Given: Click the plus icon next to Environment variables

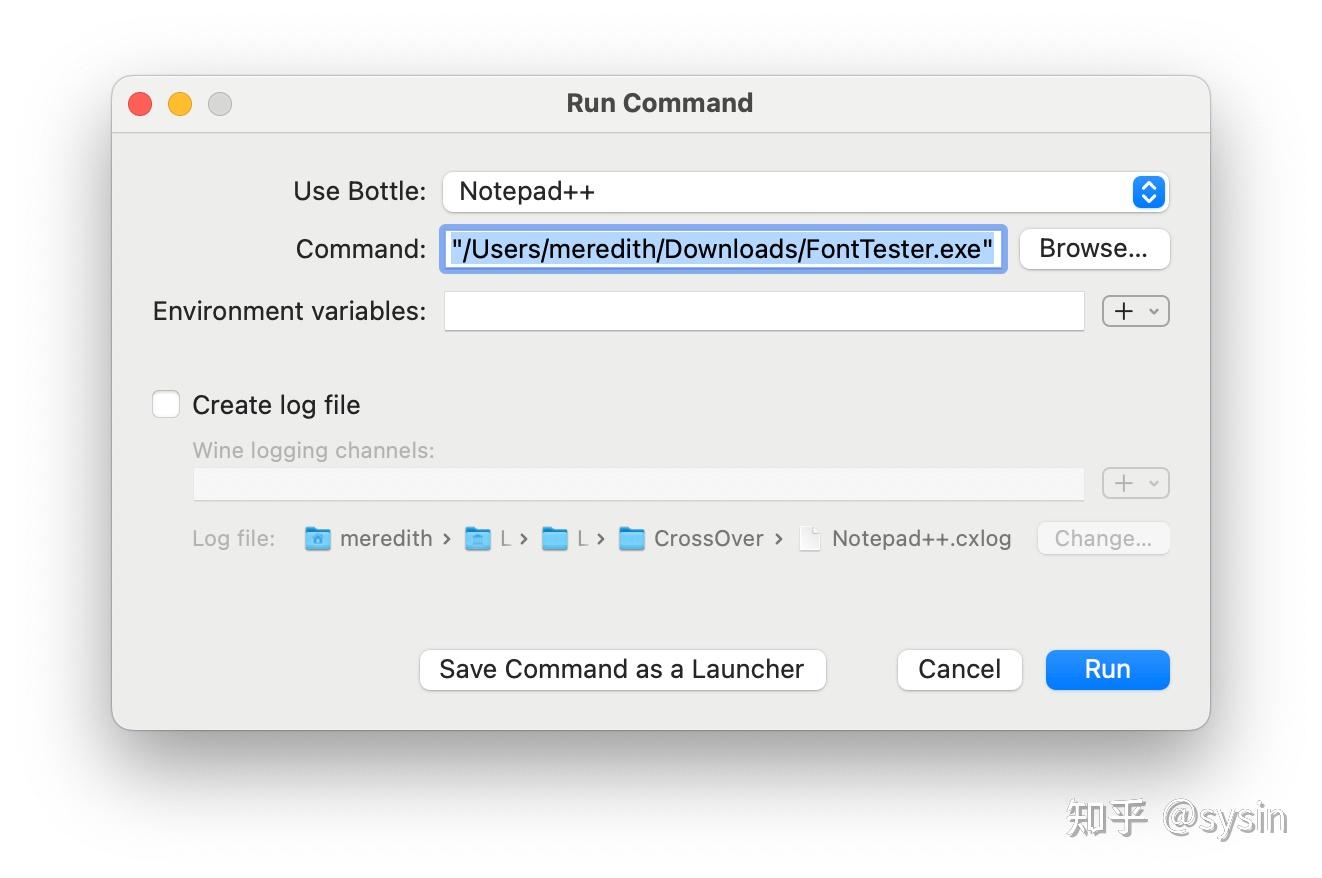Looking at the screenshot, I should tap(1124, 311).
